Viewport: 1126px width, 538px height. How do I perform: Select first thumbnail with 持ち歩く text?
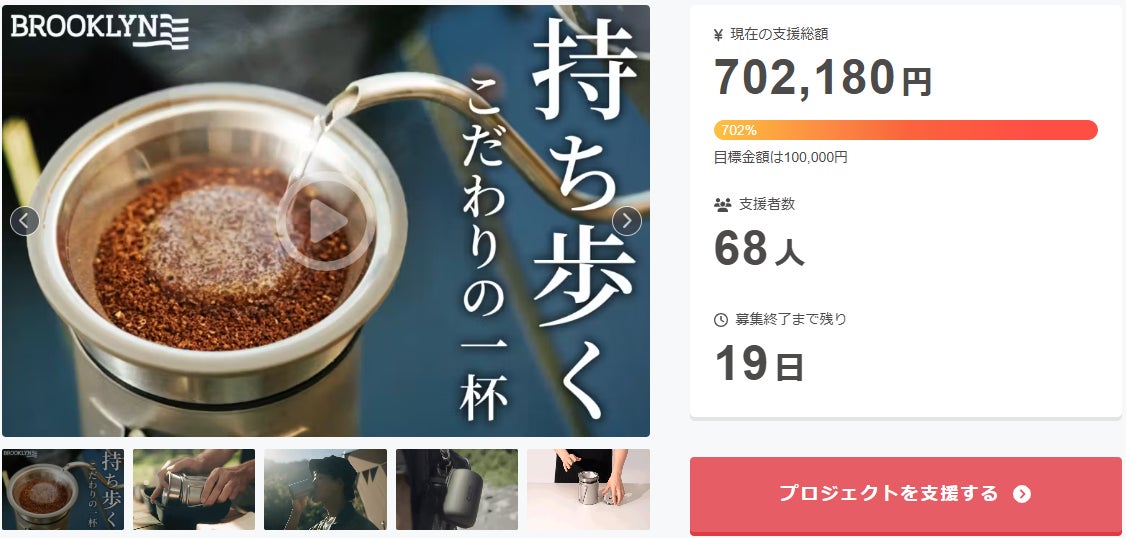click(x=63, y=490)
